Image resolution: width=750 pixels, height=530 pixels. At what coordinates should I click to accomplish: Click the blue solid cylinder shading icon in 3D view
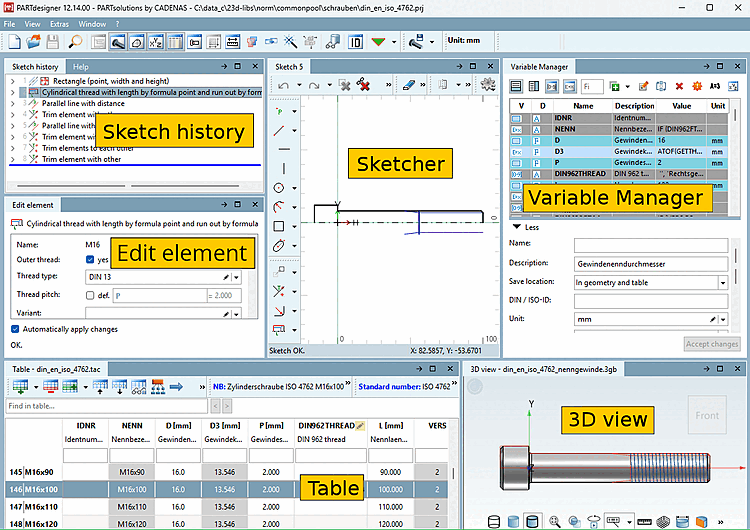point(513,521)
